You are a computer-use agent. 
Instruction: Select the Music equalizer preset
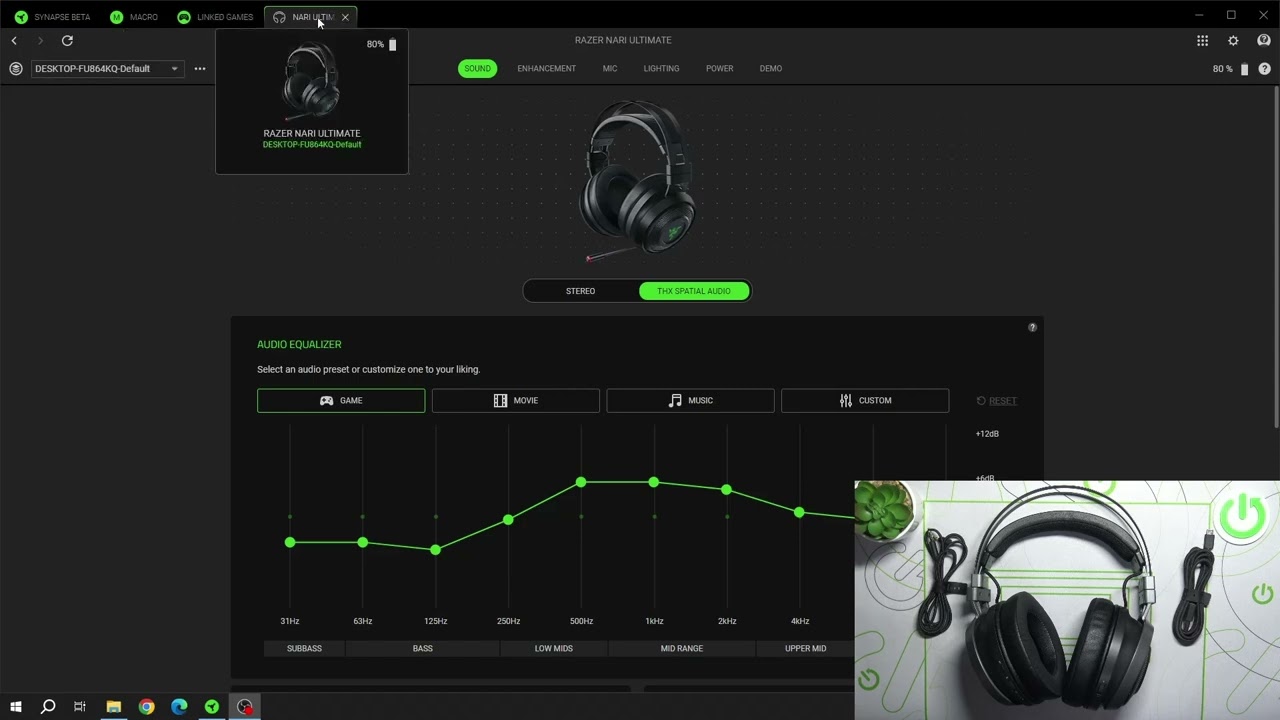pyautogui.click(x=690, y=400)
